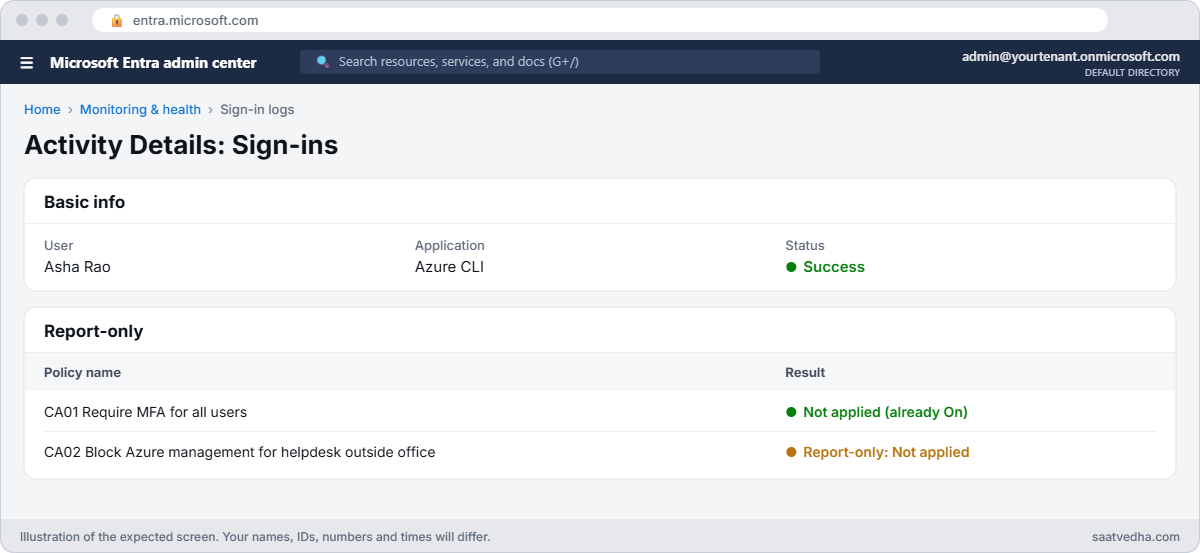Image resolution: width=1200 pixels, height=553 pixels.
Task: Open Monitoring & health breadcrumb
Action: click(140, 110)
